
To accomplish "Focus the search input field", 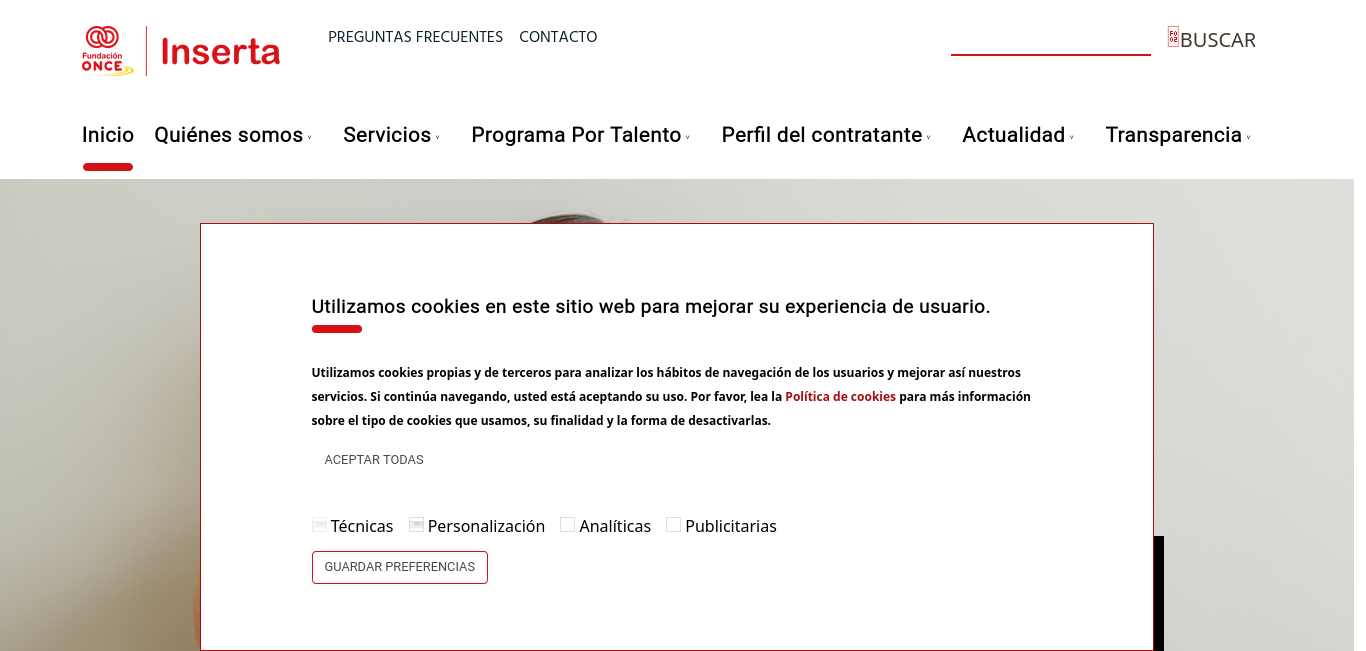I will click(1051, 40).
